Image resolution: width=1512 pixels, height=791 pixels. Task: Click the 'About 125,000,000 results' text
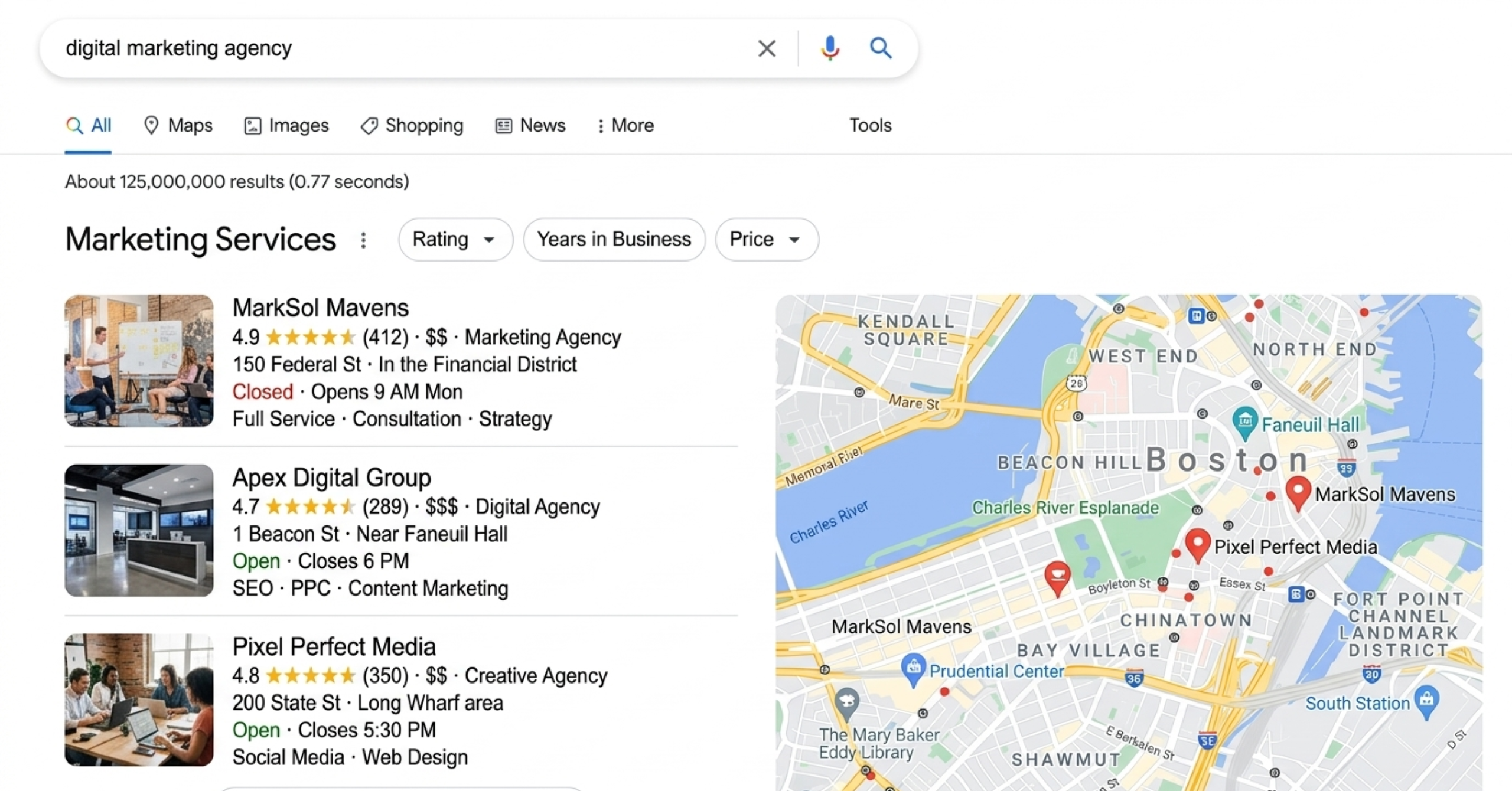point(237,182)
